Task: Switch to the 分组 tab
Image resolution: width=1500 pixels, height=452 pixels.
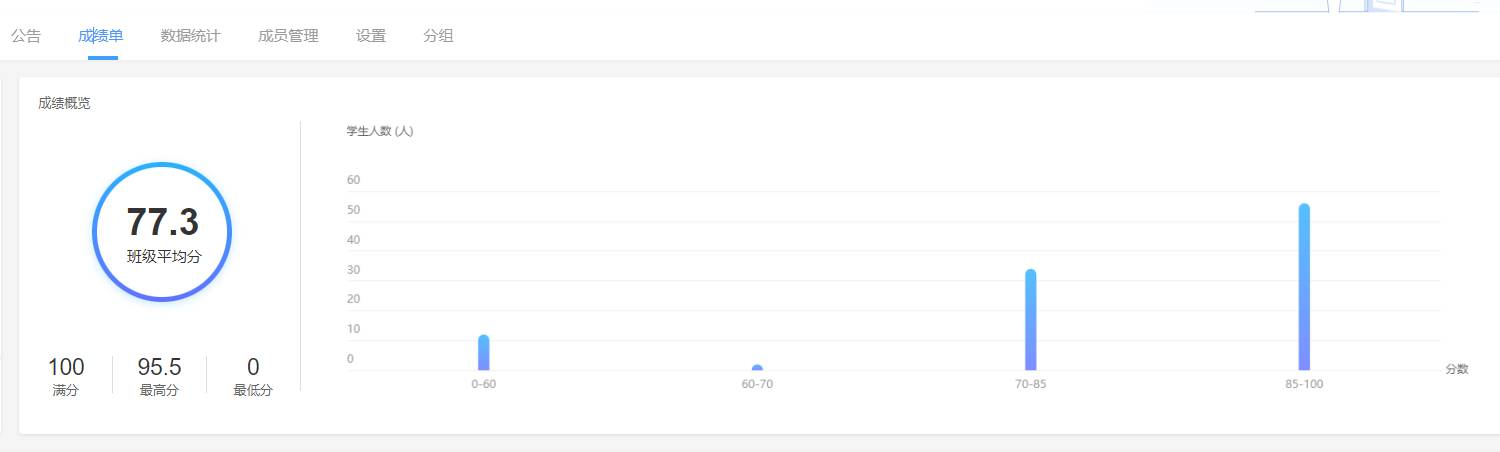Action: [x=438, y=36]
